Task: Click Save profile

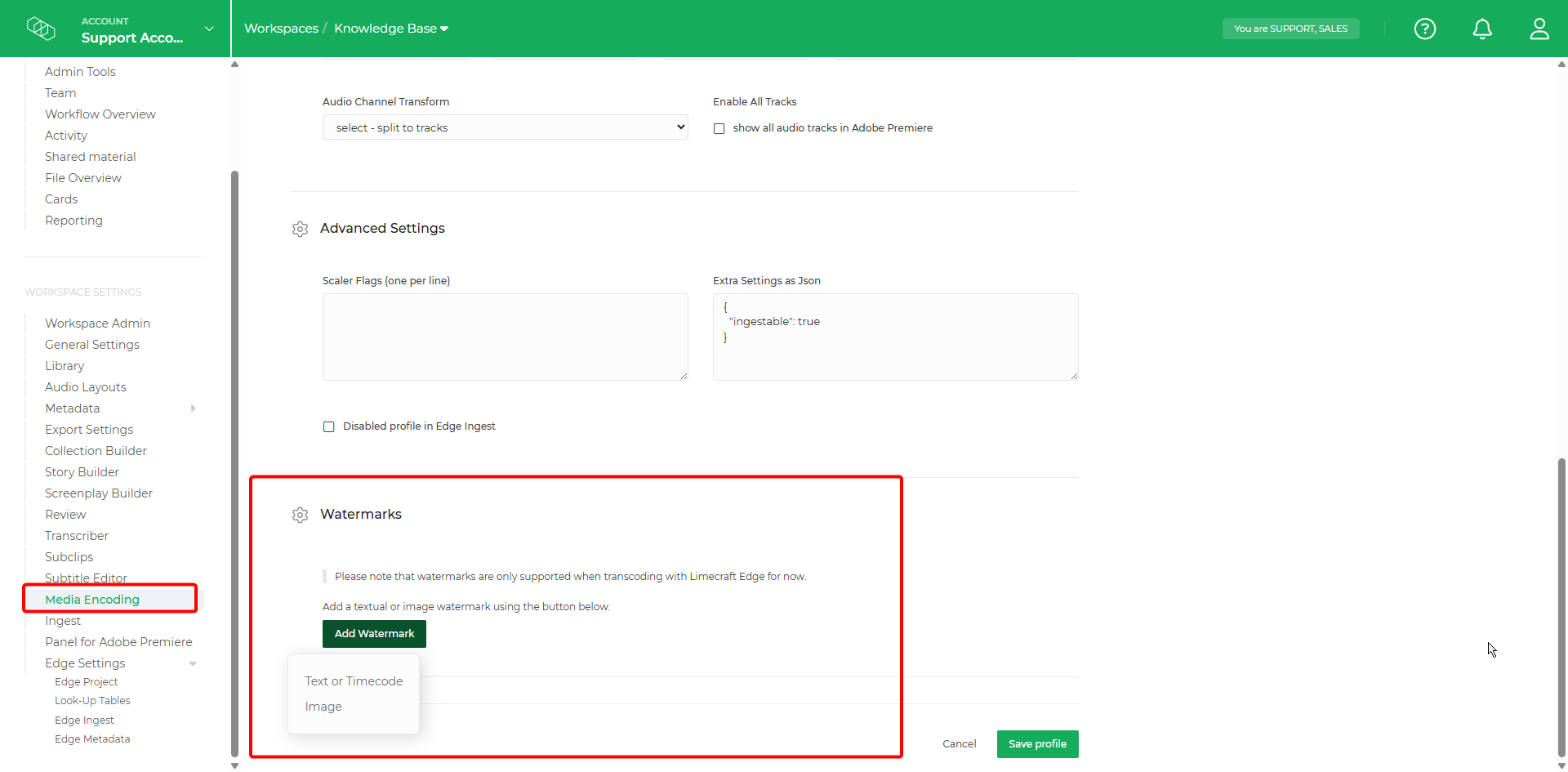Action: point(1037,743)
